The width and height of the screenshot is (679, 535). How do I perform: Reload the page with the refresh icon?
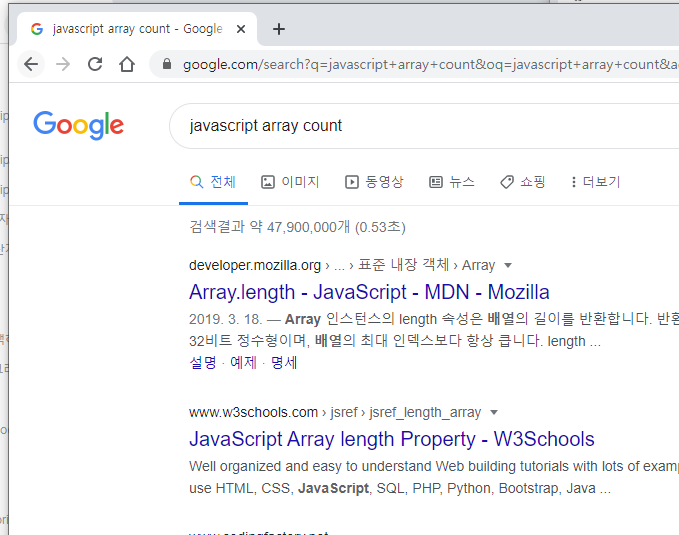pyautogui.click(x=95, y=64)
